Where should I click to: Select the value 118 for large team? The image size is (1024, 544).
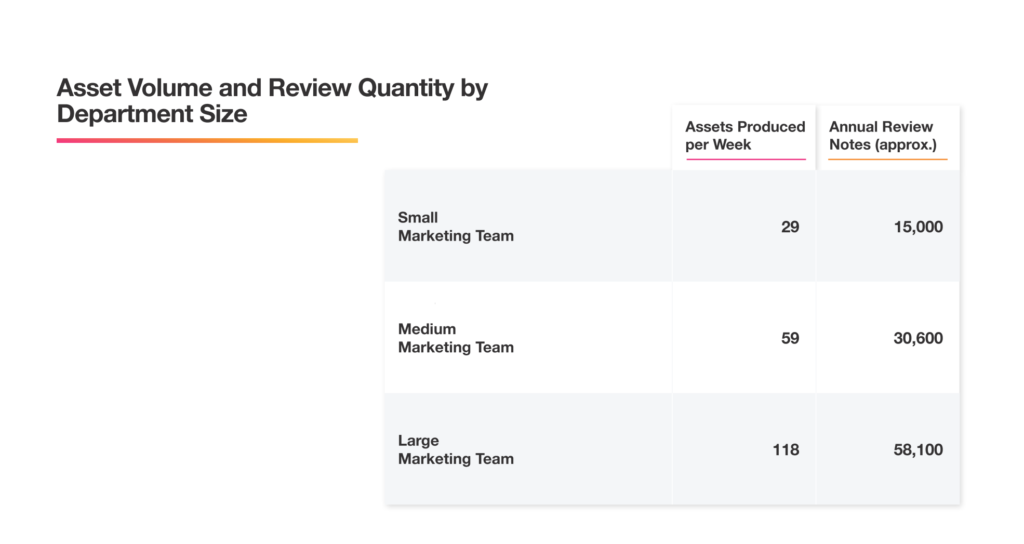point(786,450)
